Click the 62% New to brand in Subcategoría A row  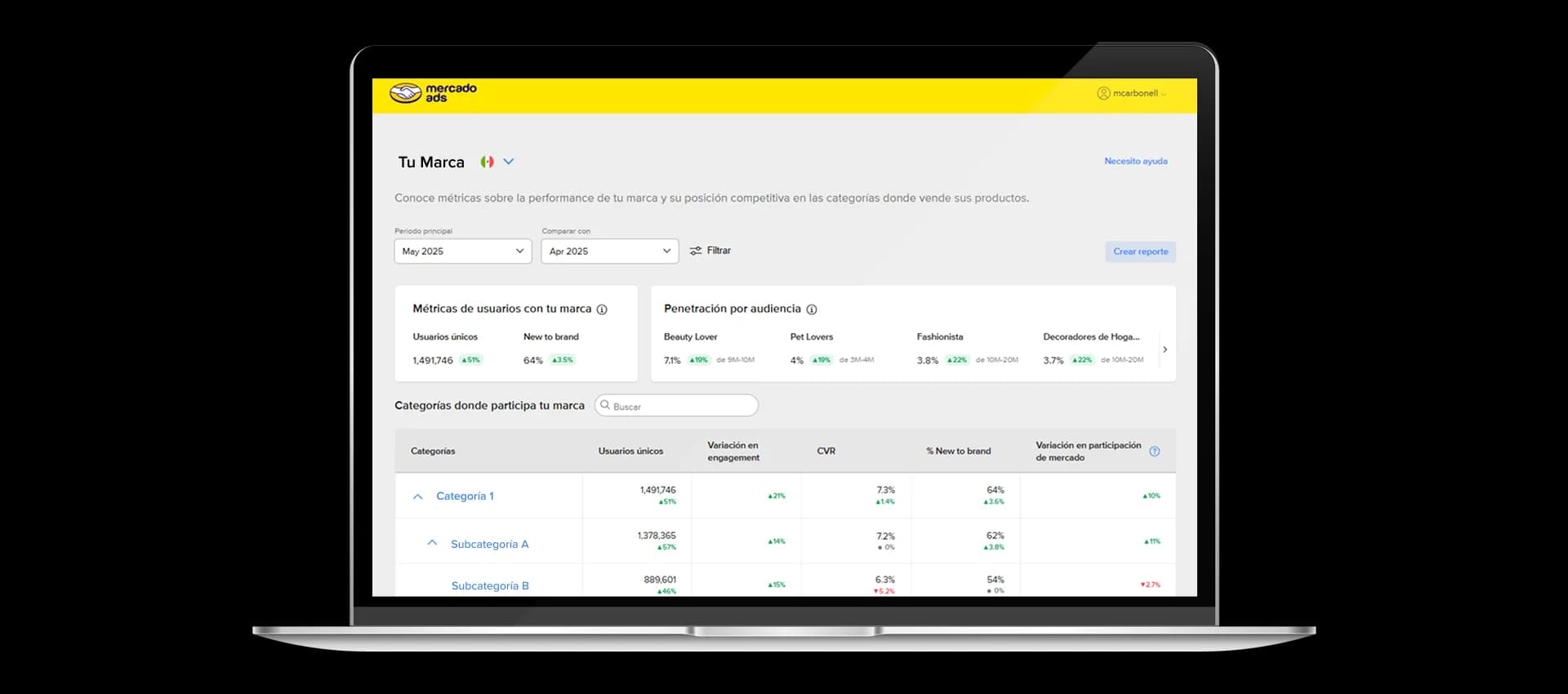(995, 536)
